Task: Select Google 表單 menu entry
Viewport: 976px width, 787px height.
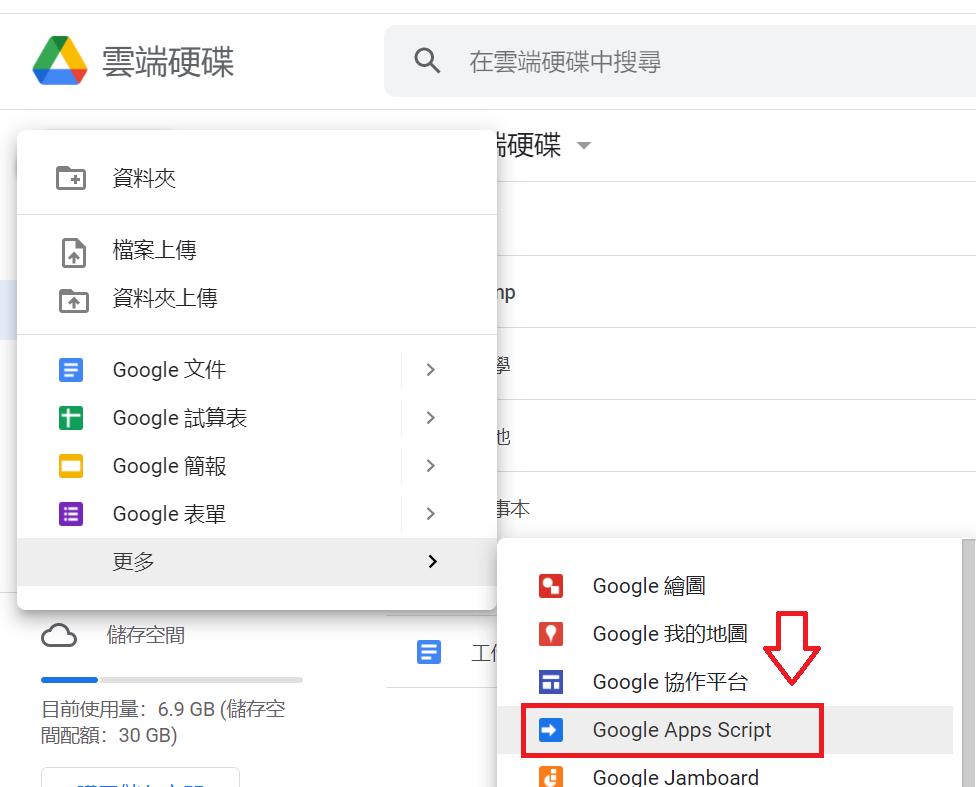Action: point(209,514)
